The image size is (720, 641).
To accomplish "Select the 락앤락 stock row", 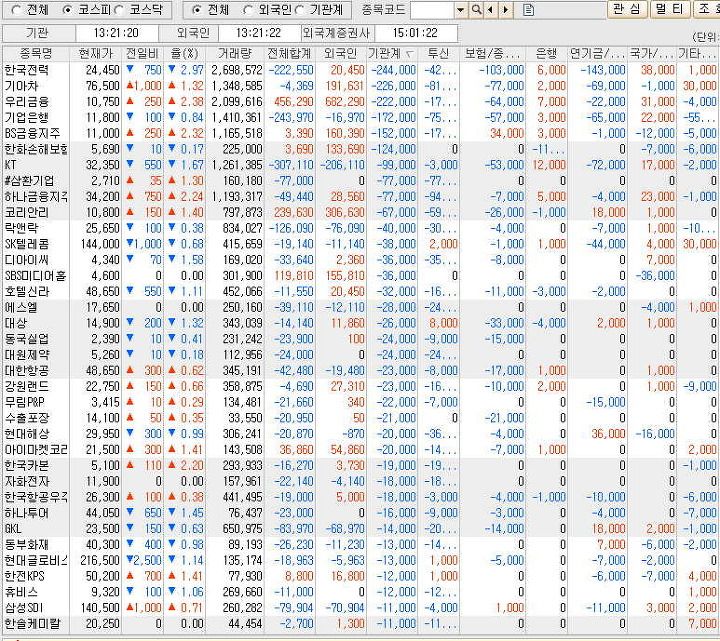I will (x=360, y=228).
